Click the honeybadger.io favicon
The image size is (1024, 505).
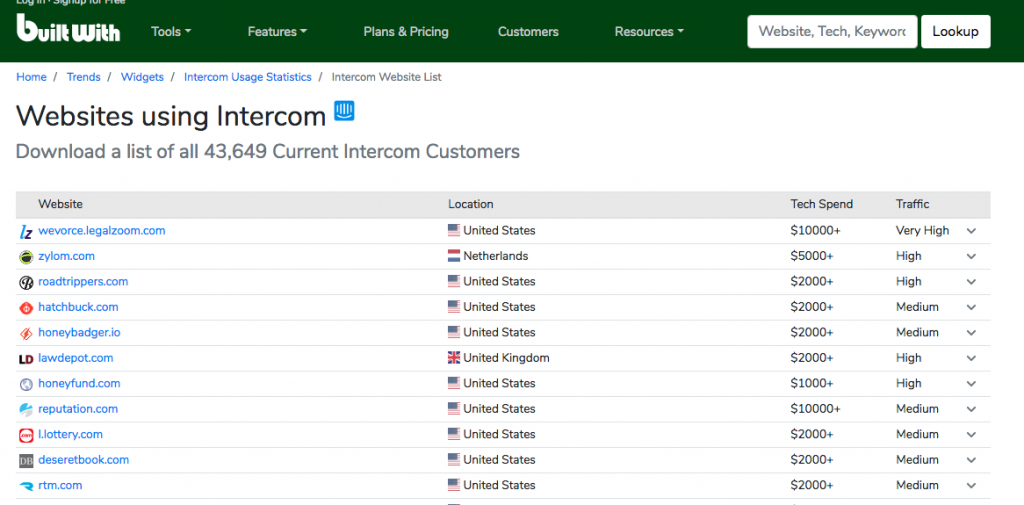(x=25, y=334)
